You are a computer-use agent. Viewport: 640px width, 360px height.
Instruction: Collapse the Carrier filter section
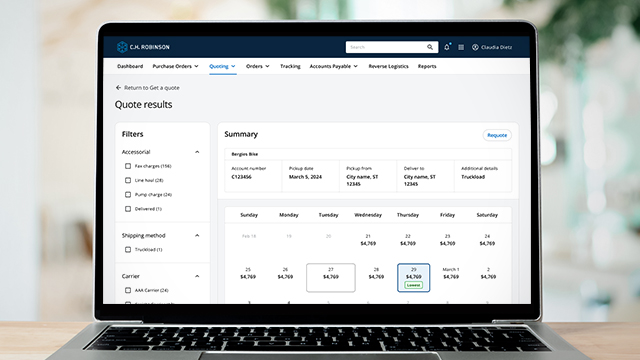point(197,276)
